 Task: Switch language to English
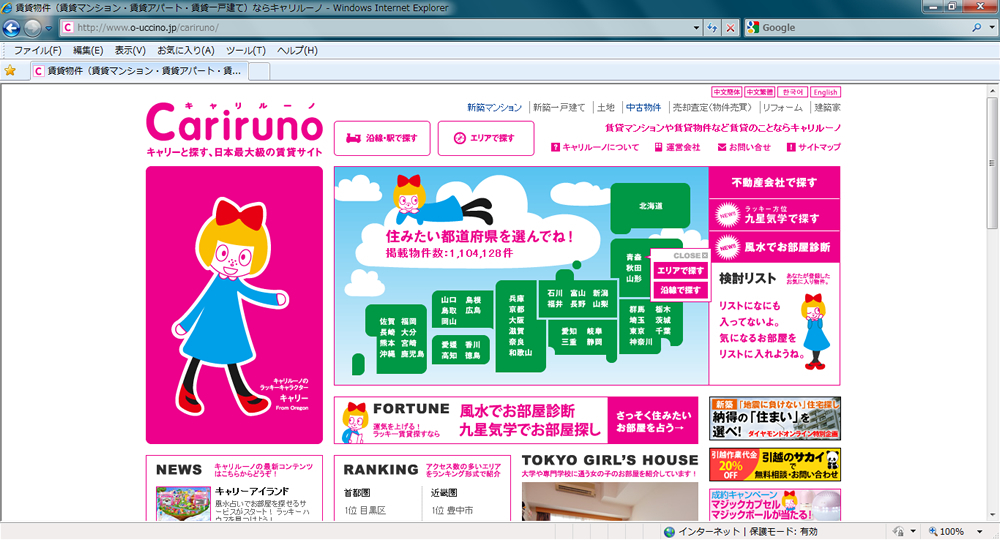pyautogui.click(x=825, y=92)
